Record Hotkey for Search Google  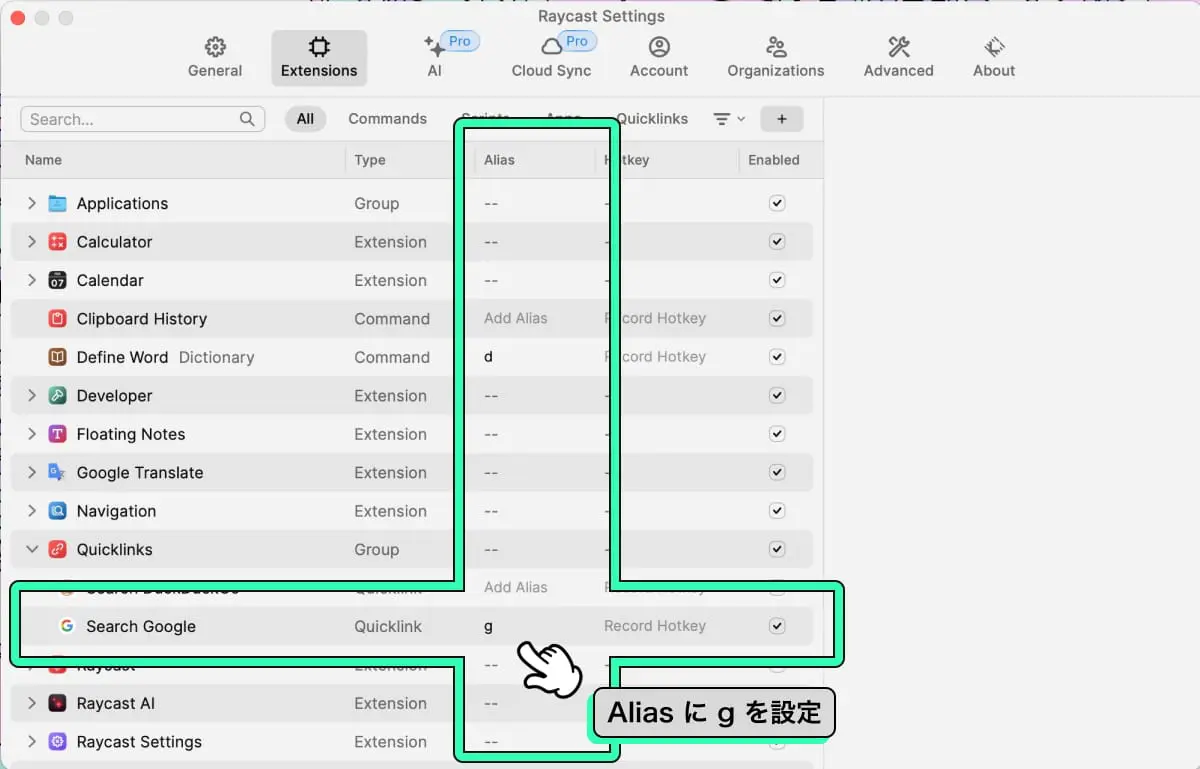655,626
